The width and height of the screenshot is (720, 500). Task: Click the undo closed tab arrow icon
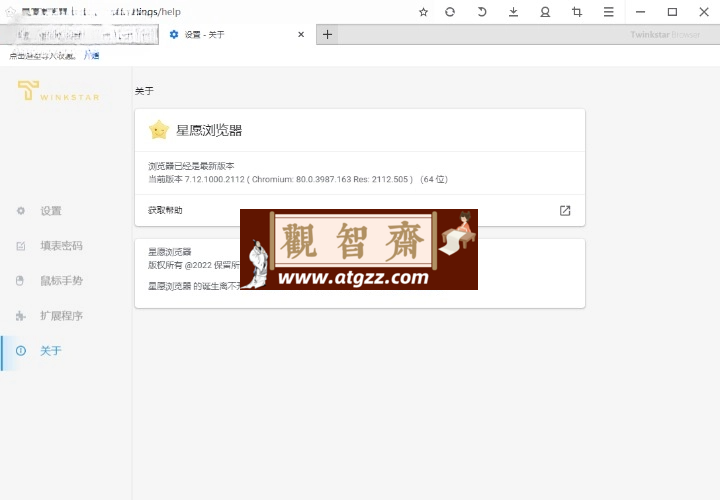pos(482,12)
